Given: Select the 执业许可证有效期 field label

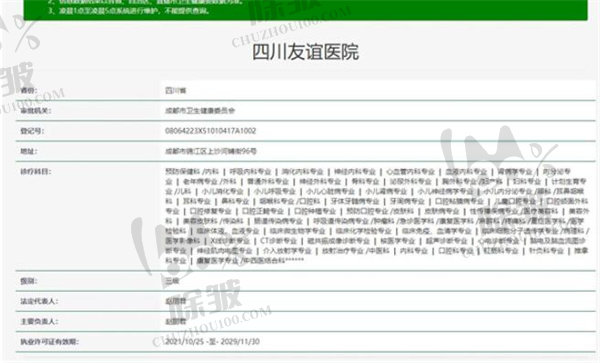Looking at the screenshot, I should 49,342.
